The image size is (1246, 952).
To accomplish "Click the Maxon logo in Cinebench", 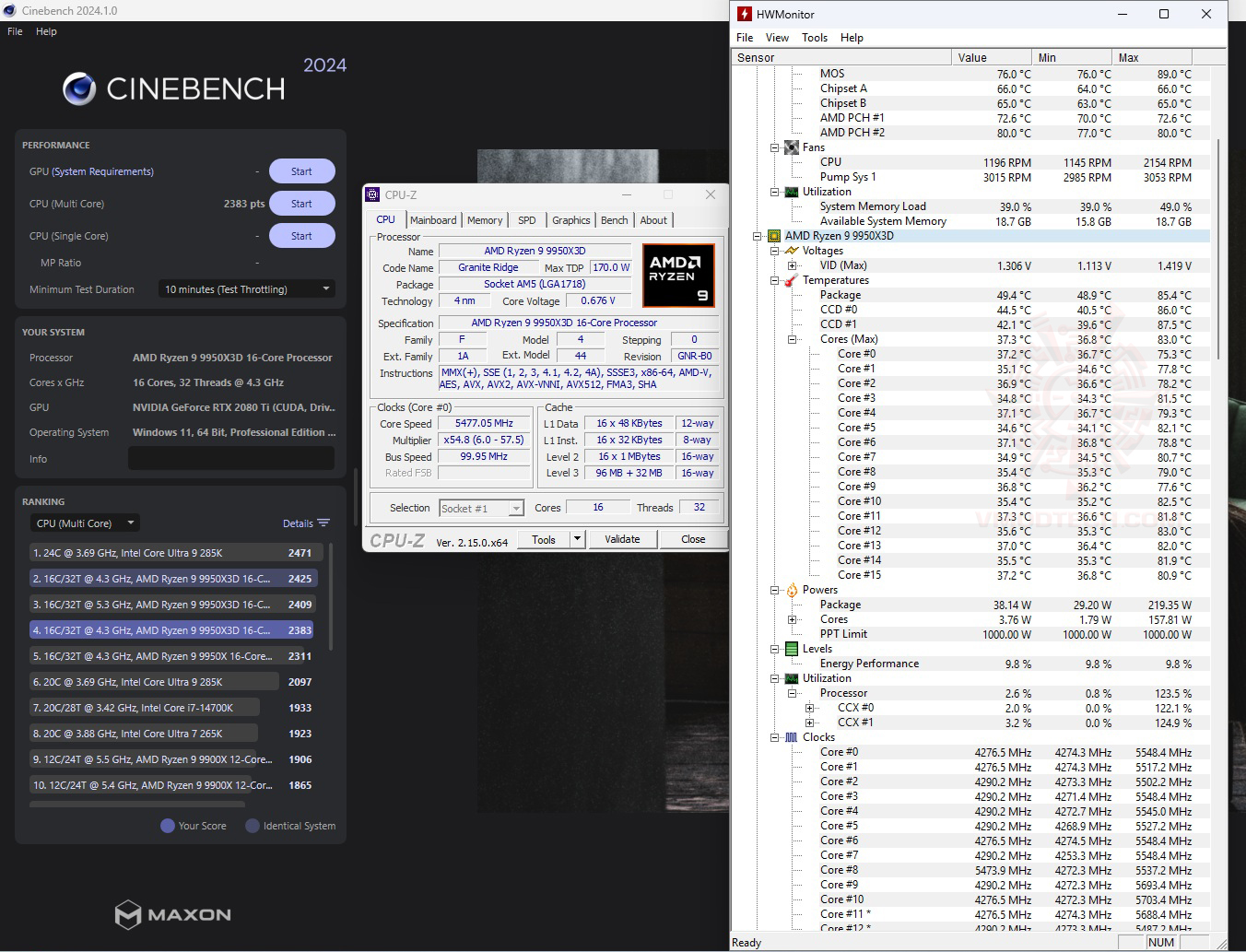I will click(x=172, y=914).
